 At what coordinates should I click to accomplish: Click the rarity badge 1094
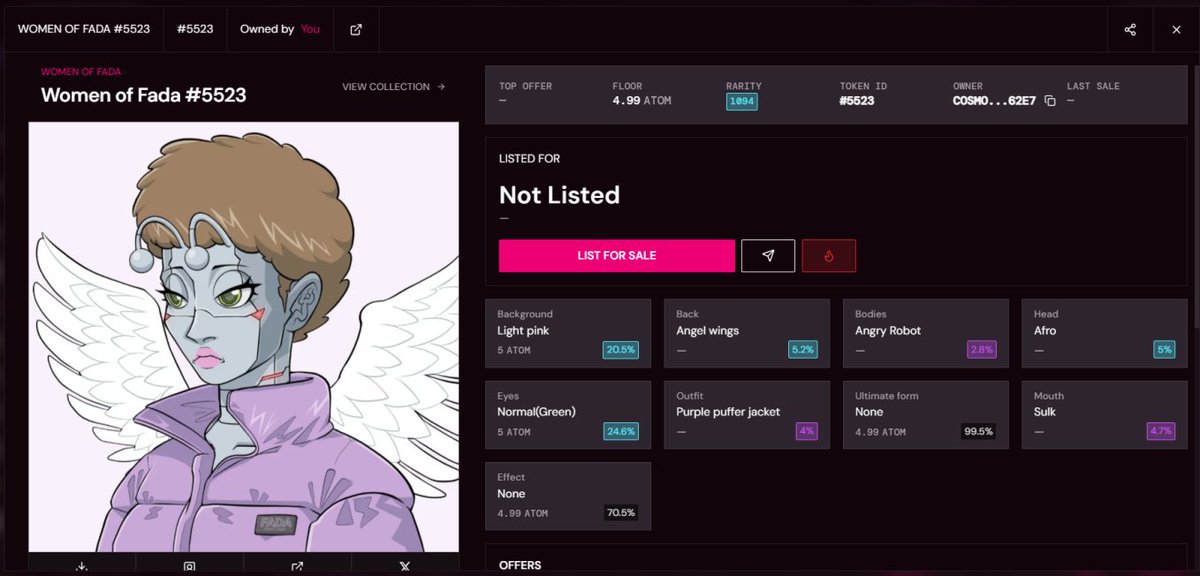742,102
